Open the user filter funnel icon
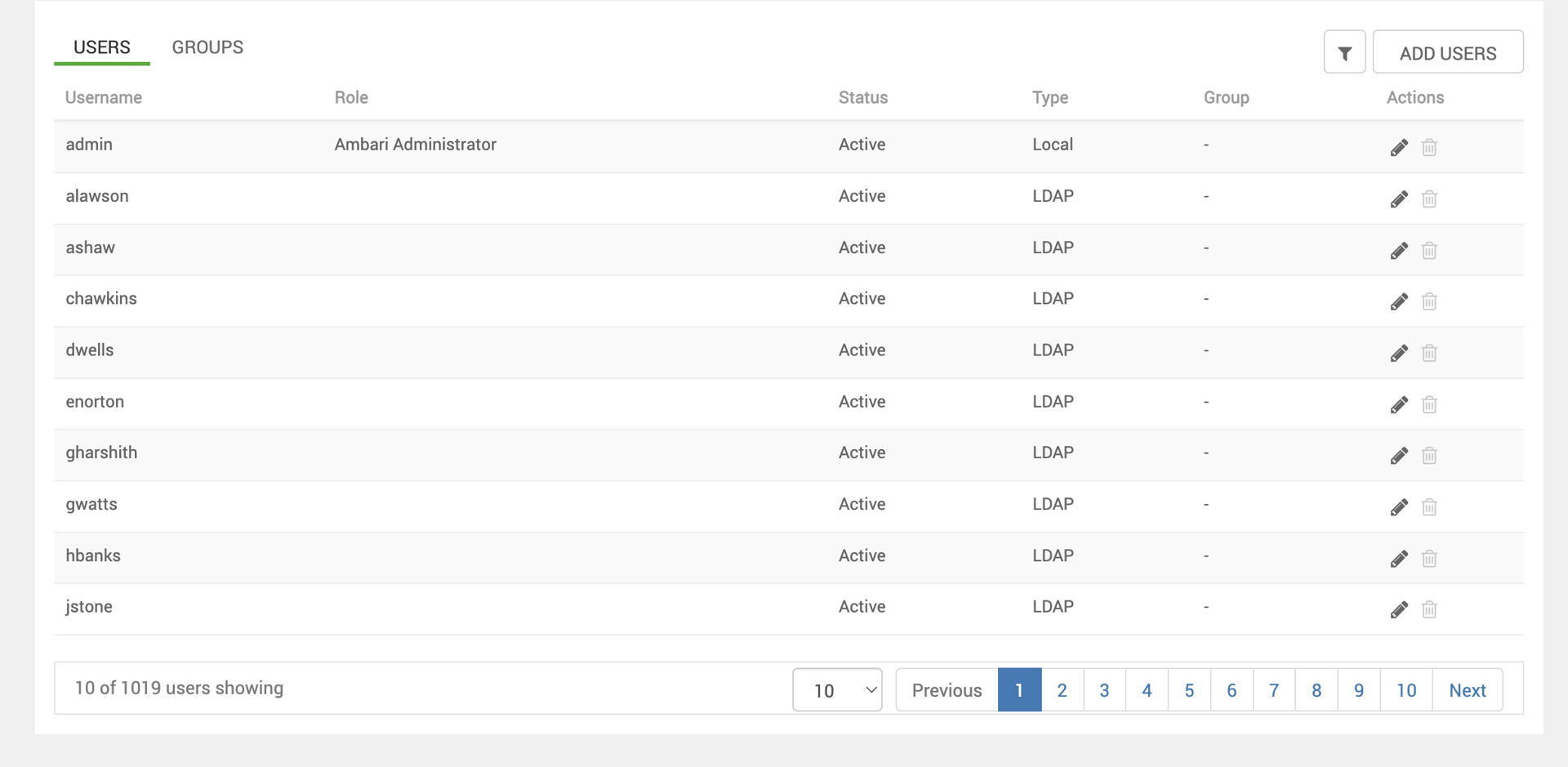Screen dimensions: 1568x767 (1344, 53)
